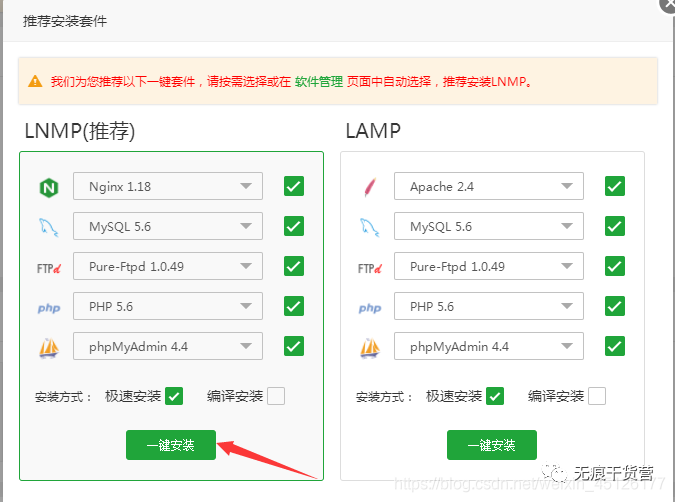The image size is (675, 502).
Task: Close the 推荐安装套件 dialog
Action: point(668,4)
